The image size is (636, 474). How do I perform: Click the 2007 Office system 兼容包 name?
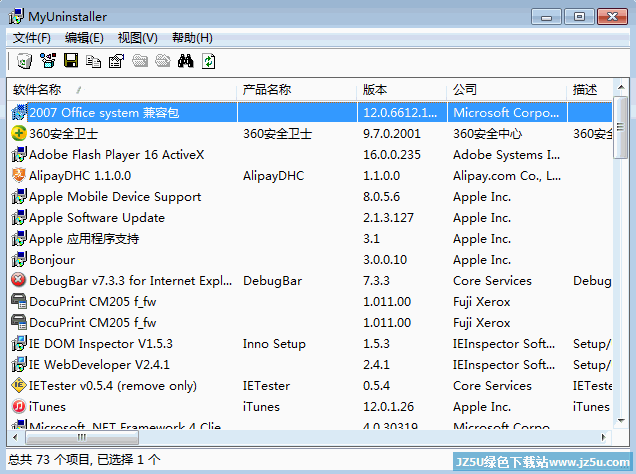(x=104, y=112)
